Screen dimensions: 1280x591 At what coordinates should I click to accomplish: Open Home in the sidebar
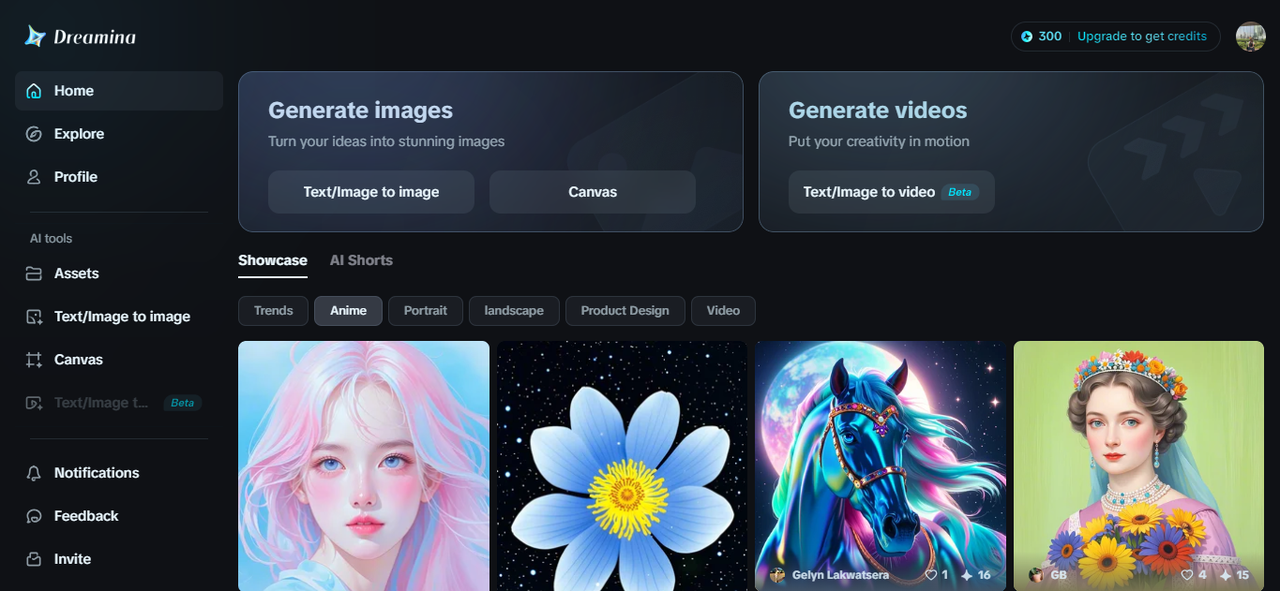(x=119, y=91)
